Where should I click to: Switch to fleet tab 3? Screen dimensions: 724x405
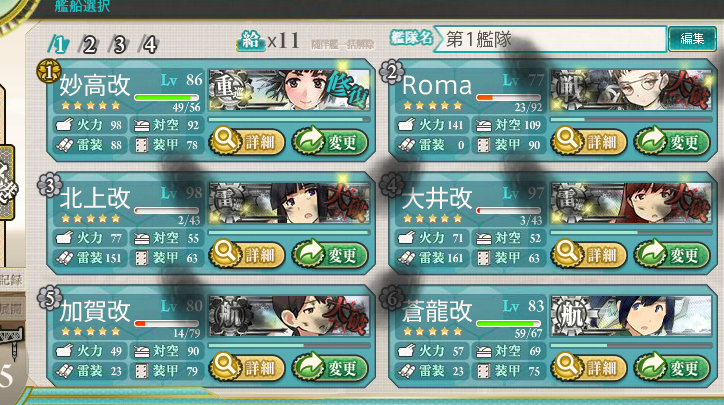click(x=118, y=45)
